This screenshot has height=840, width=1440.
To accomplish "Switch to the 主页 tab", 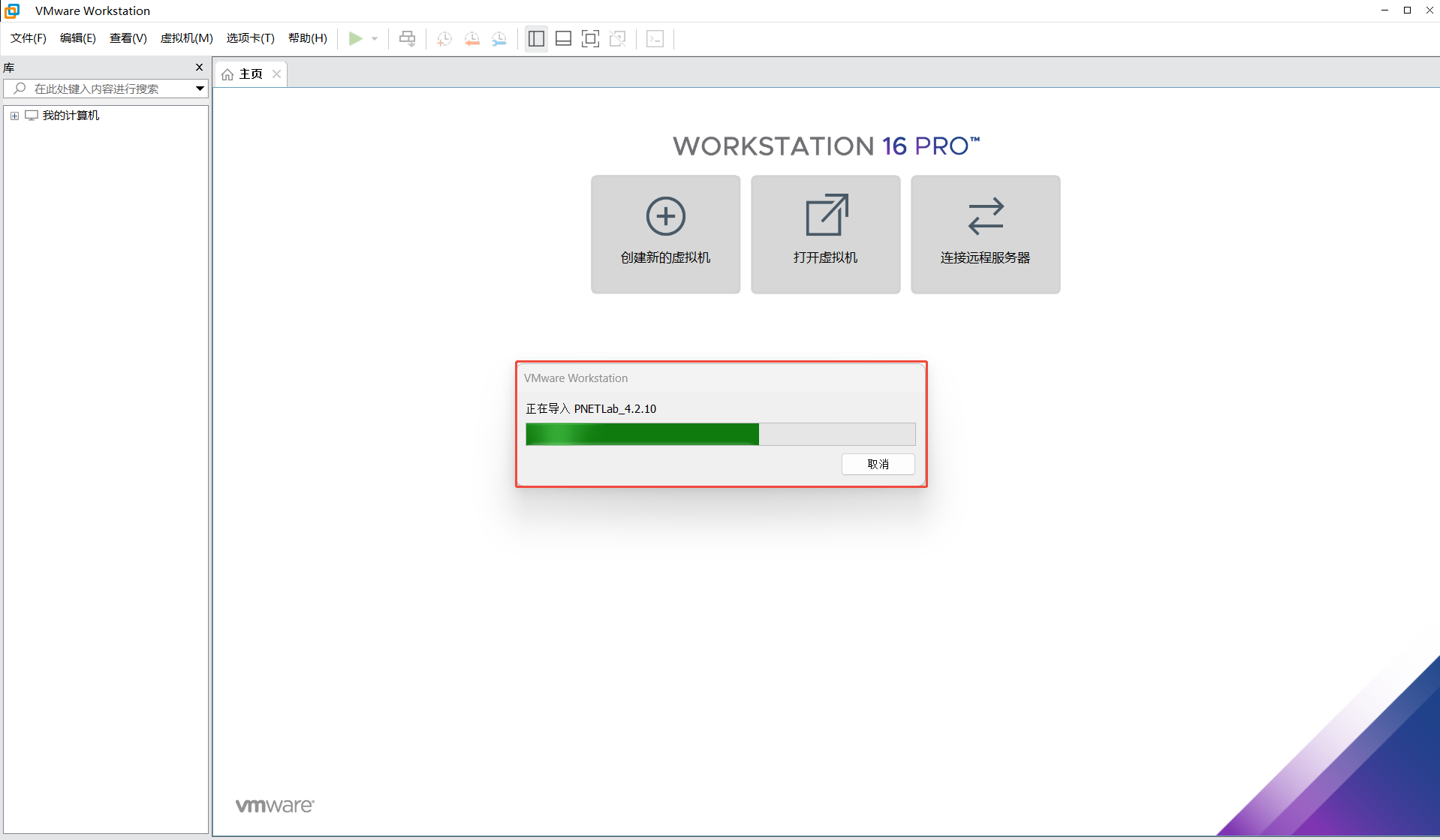I will click(251, 74).
